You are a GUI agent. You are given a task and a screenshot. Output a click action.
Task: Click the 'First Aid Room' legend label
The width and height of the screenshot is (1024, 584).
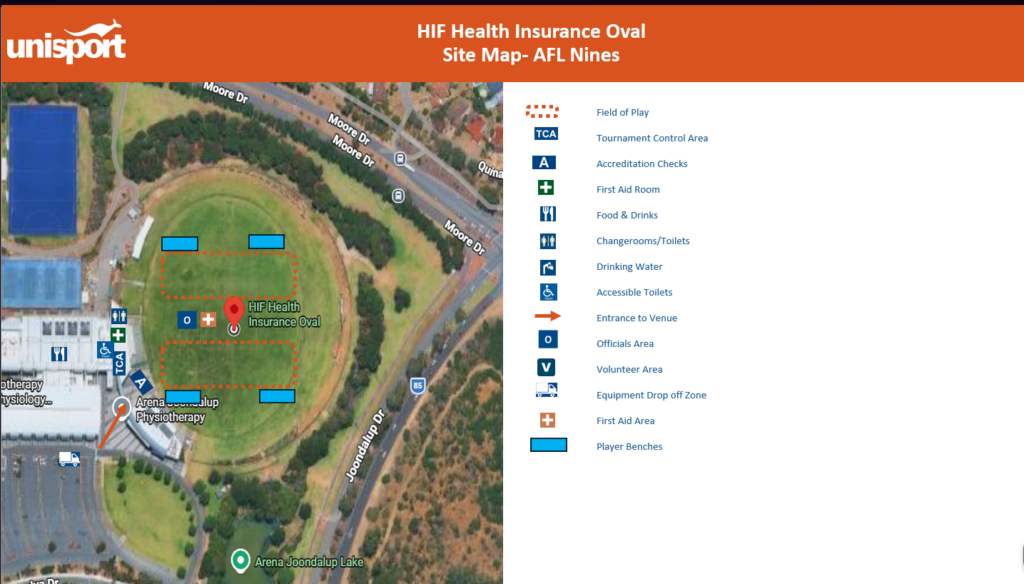pos(628,189)
